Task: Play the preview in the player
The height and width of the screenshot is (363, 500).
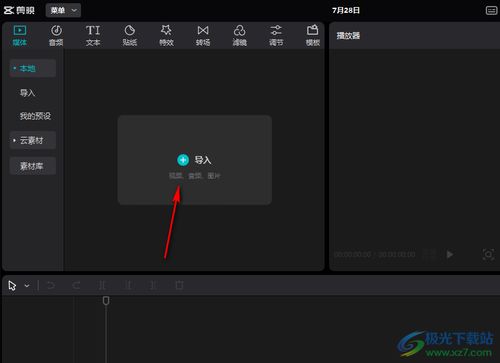Action: 450,254
